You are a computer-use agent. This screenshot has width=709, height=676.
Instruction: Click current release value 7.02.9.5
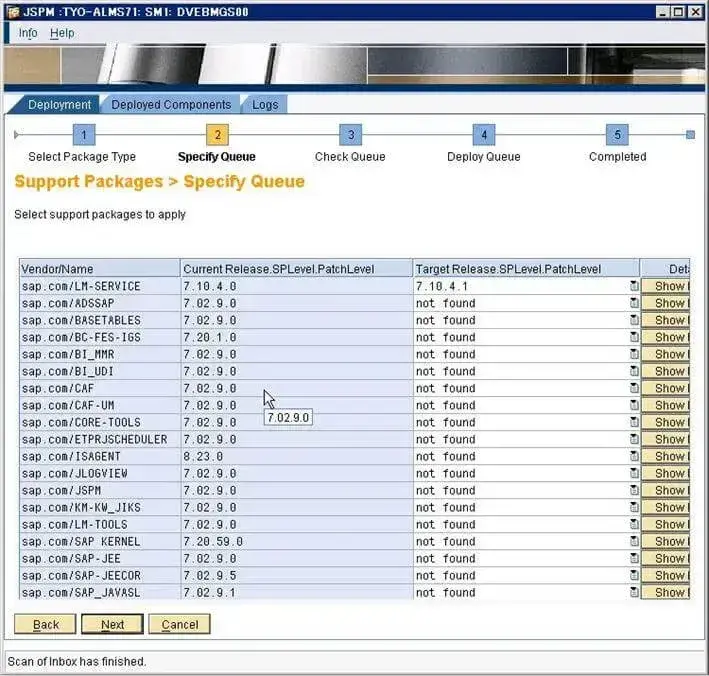[210, 576]
